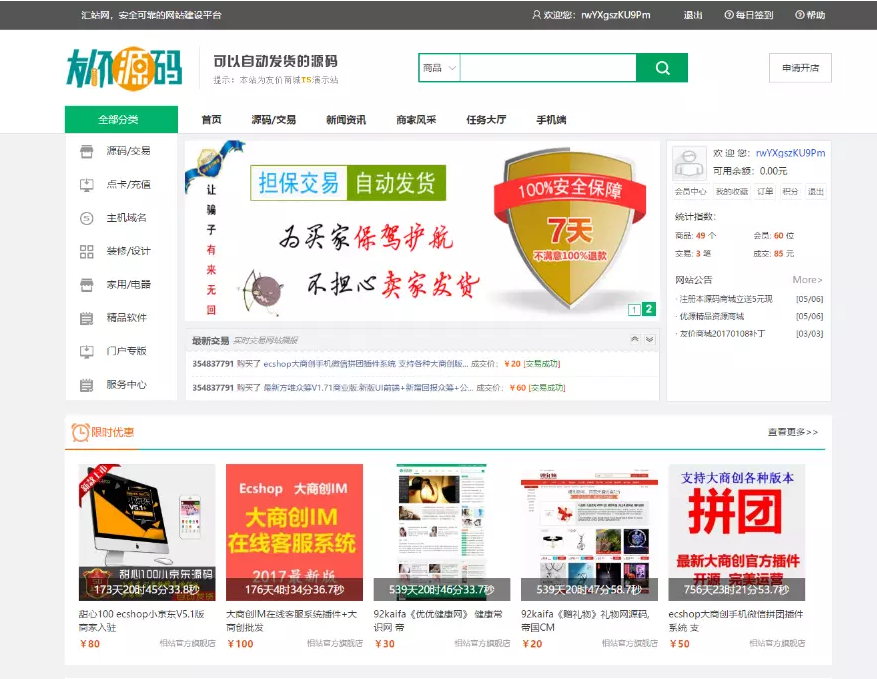Switch banner to slide 2

coord(649,309)
